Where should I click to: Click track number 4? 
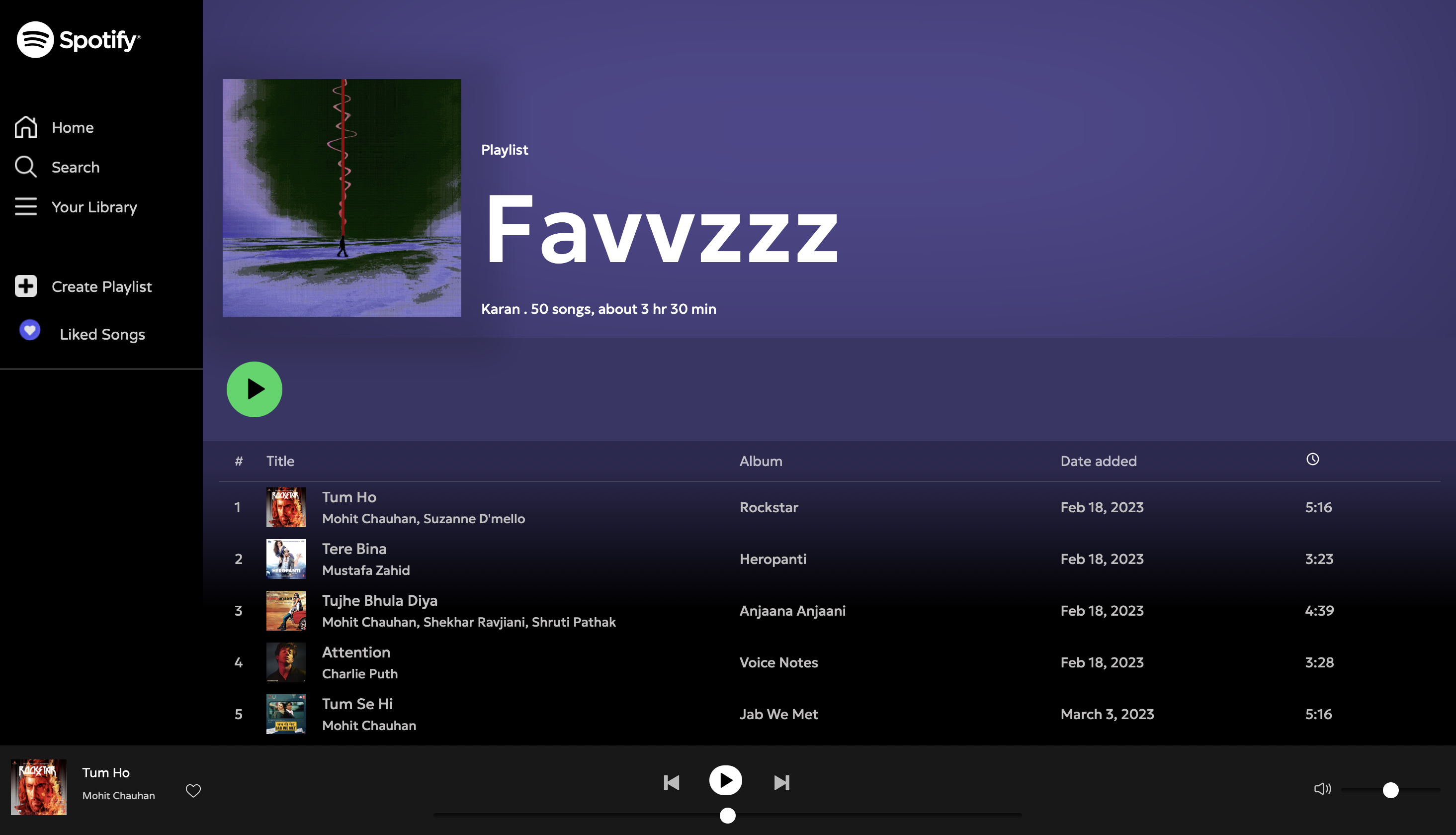(x=239, y=662)
